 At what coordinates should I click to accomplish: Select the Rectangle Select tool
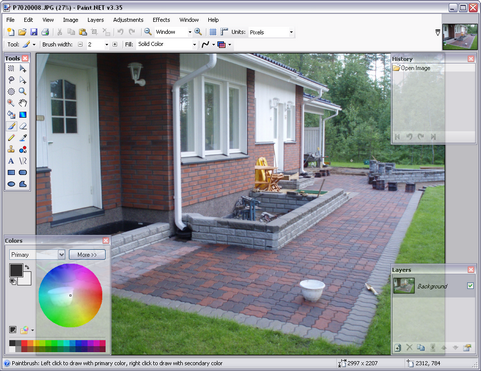tap(11, 69)
